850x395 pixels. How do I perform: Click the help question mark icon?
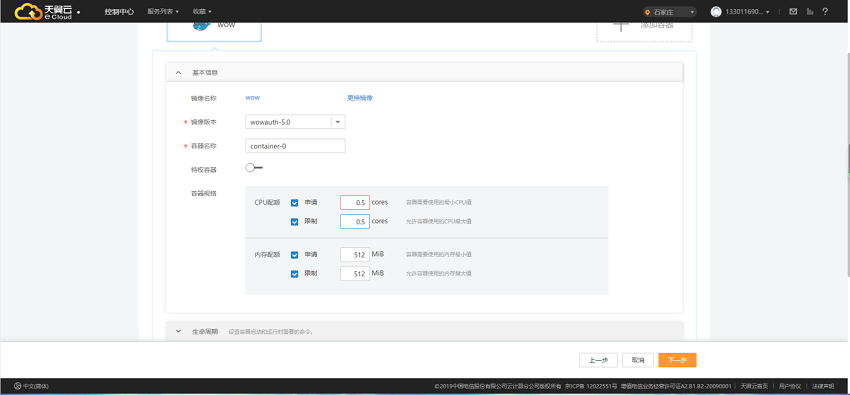click(x=825, y=11)
